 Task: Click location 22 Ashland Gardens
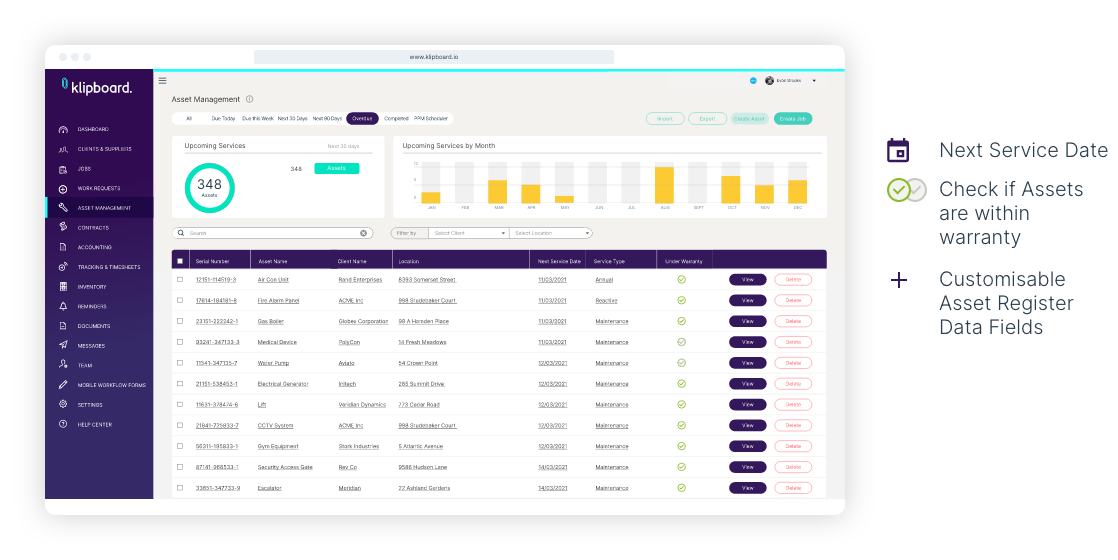point(424,488)
